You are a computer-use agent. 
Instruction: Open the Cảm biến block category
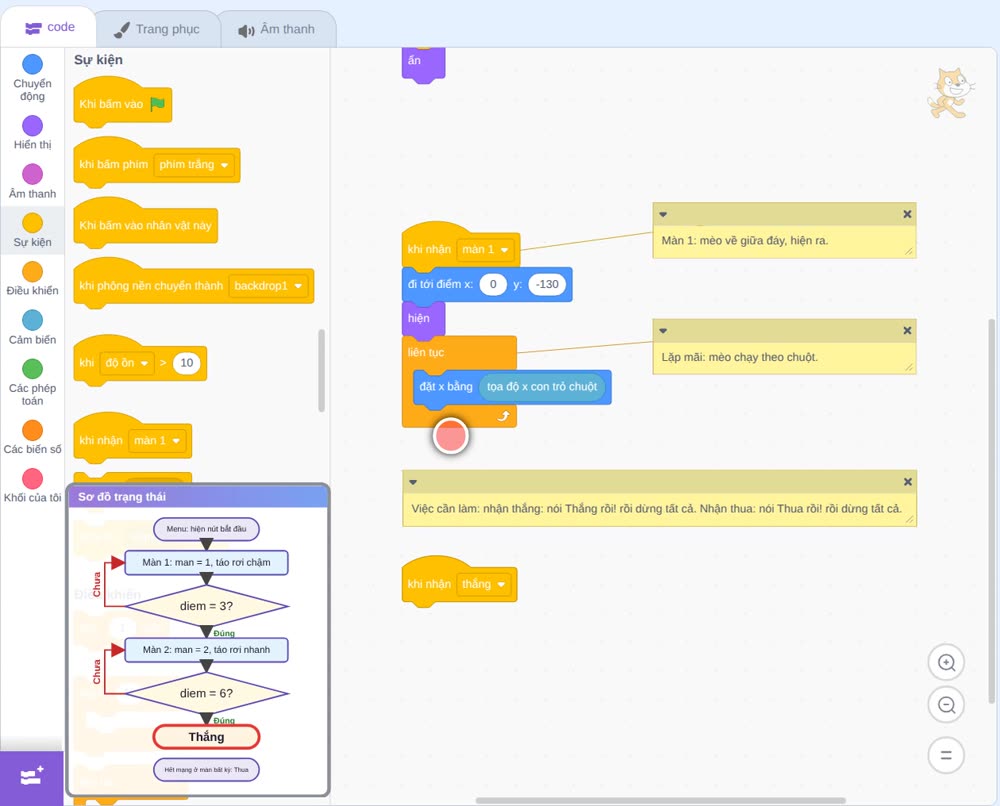point(32,327)
